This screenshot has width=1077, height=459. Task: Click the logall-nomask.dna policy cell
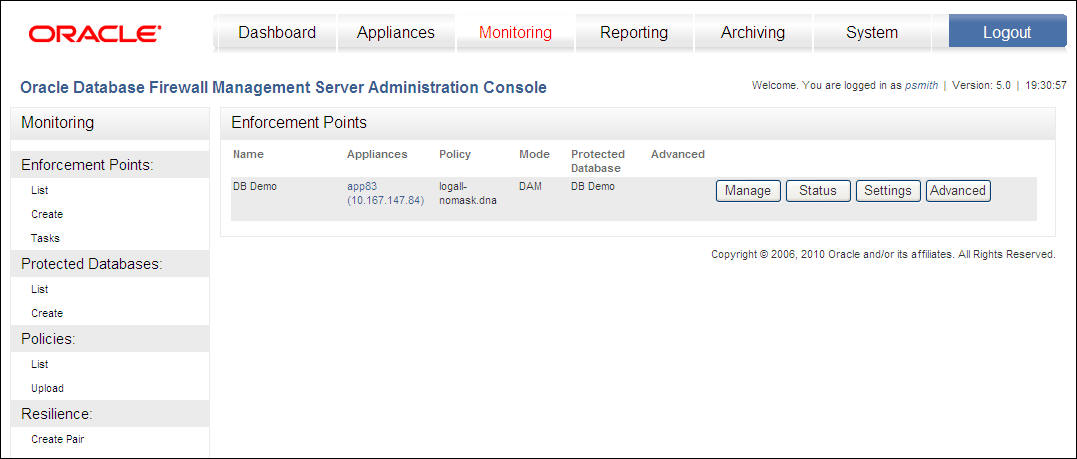point(467,193)
